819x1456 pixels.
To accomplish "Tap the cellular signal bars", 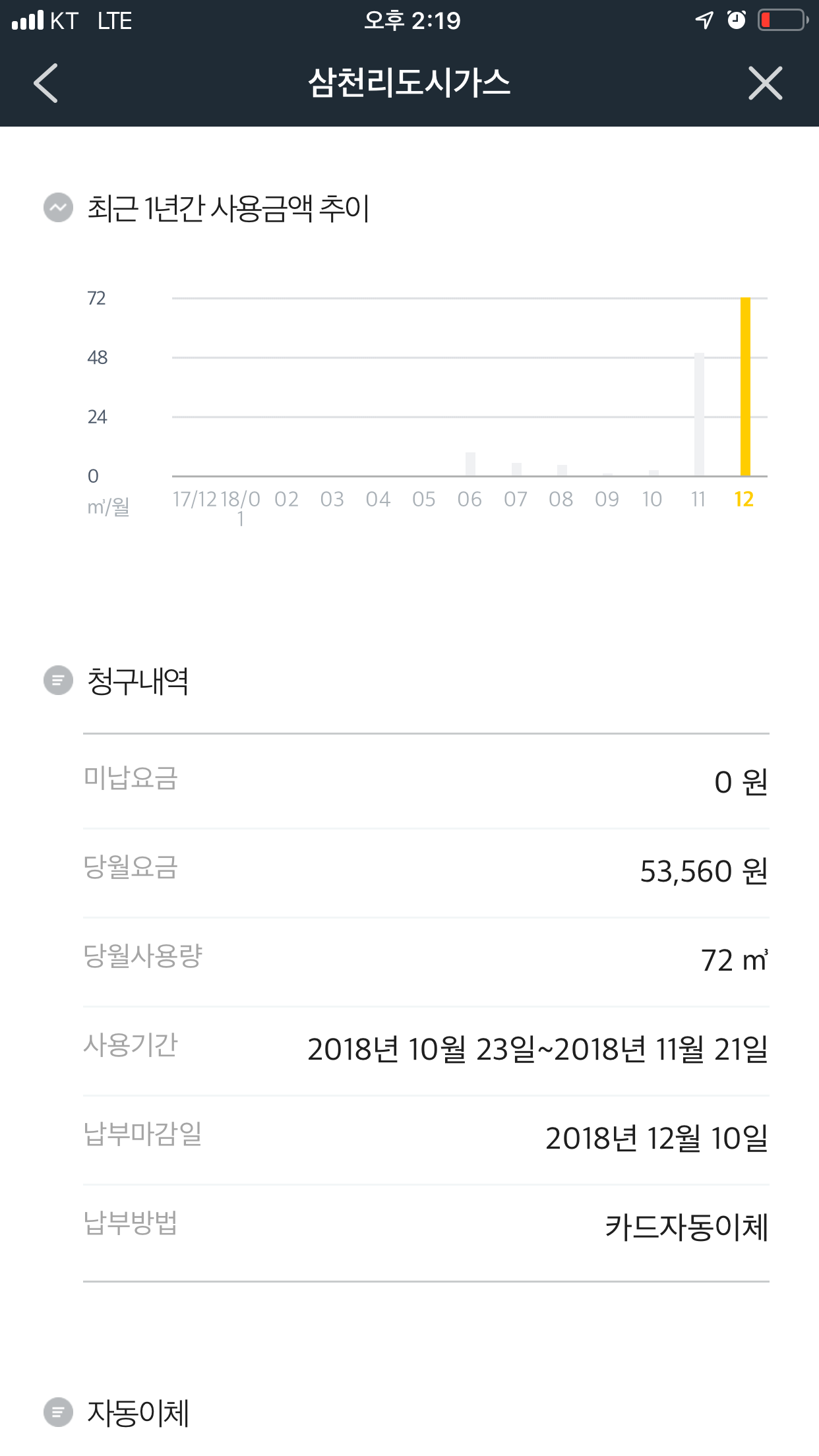I will [x=28, y=20].
